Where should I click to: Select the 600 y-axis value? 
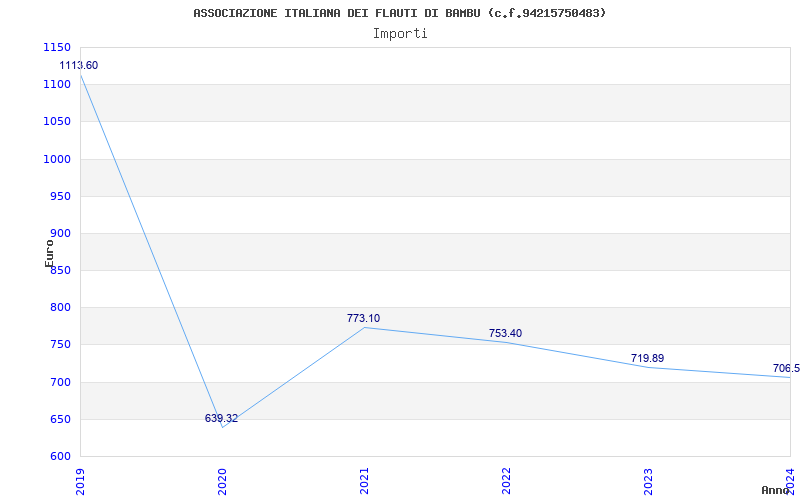click(x=60, y=457)
